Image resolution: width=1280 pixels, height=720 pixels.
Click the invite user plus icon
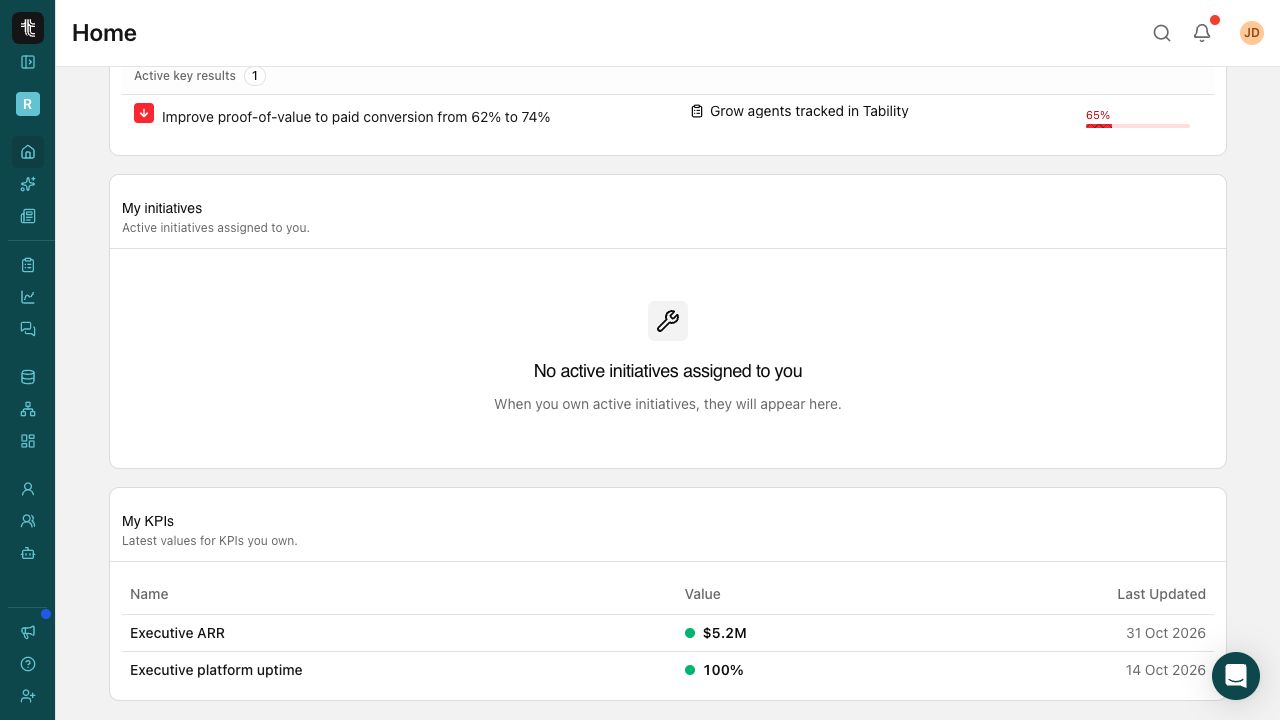click(28, 696)
